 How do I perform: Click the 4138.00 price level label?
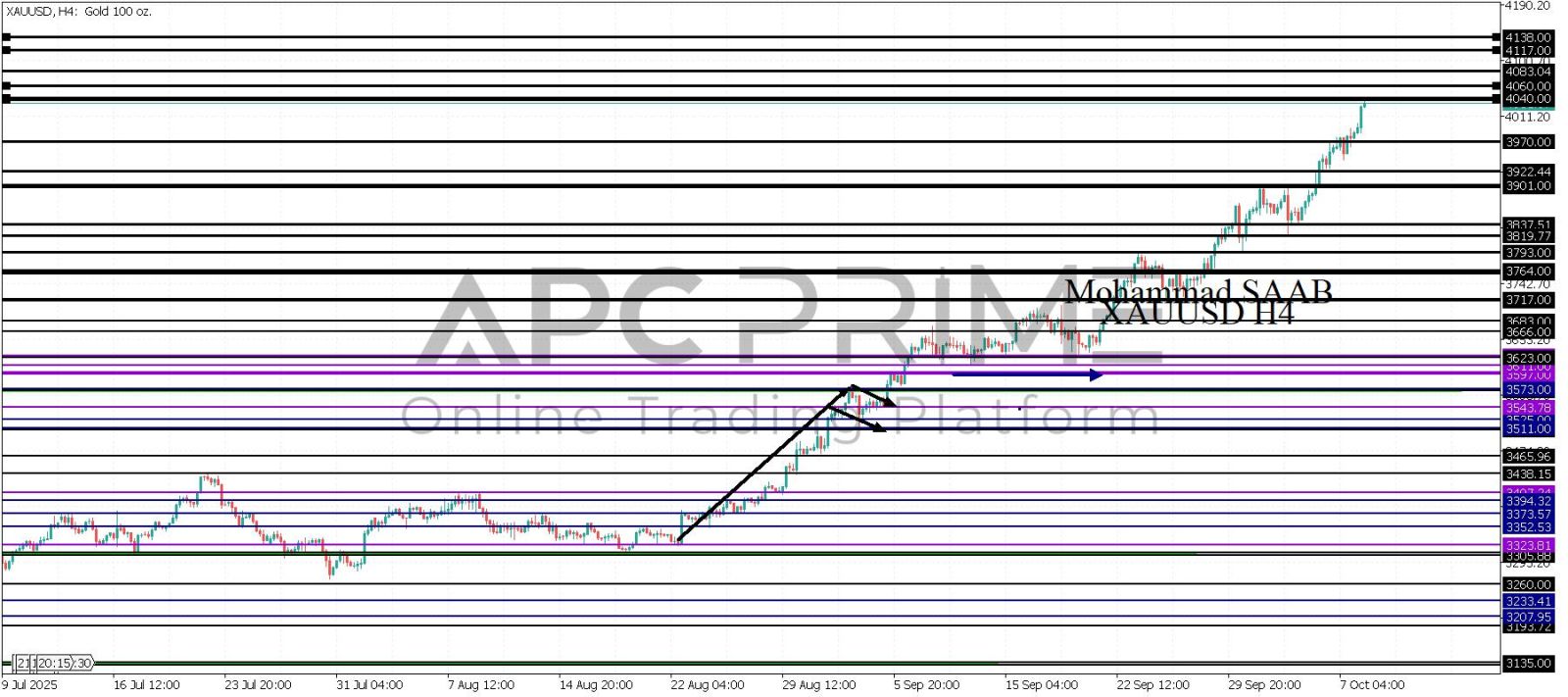[x=1528, y=37]
